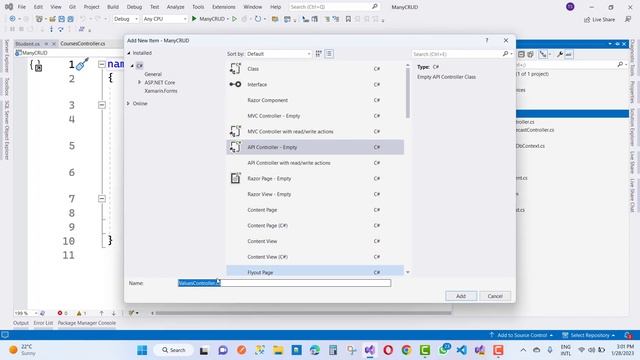Click Select Repository in status bar

point(589,335)
